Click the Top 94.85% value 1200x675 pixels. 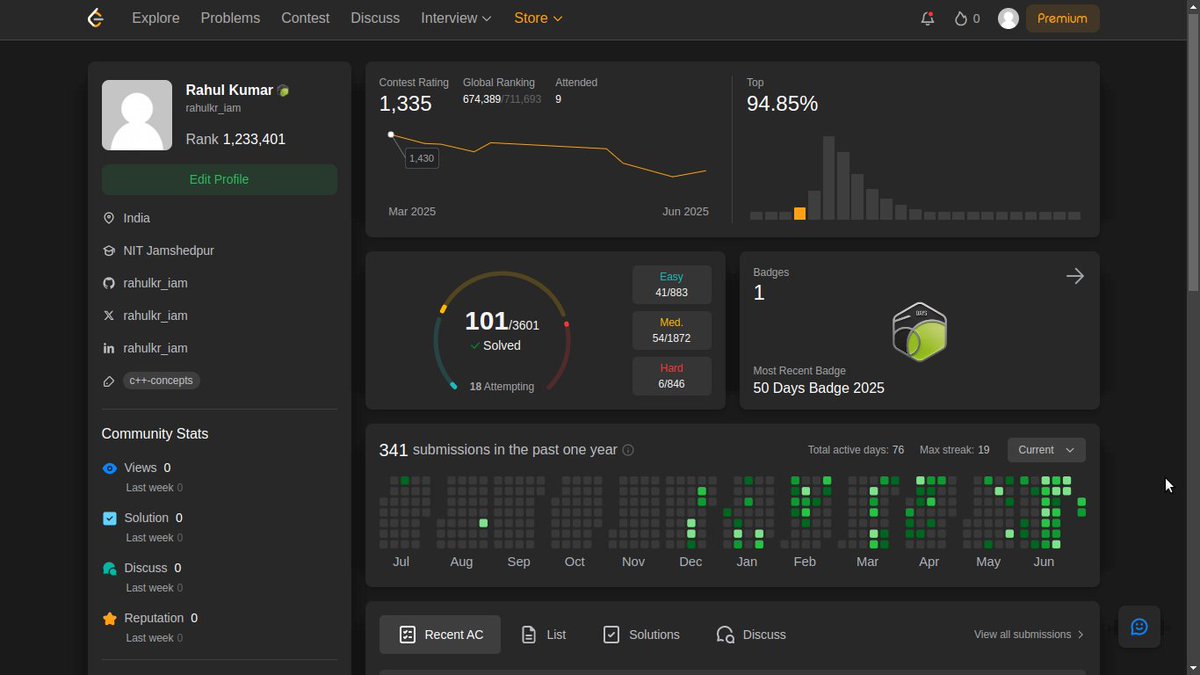[x=782, y=104]
